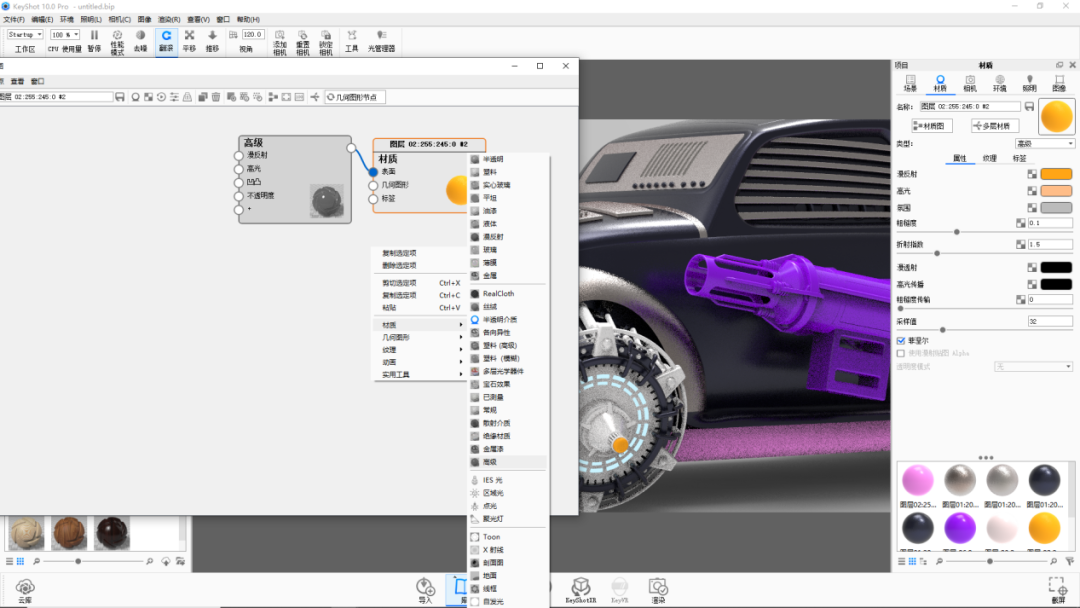The image size is (1080, 608).
Task: Toggle 使用漫射贴图 Alpha checkbox
Action: pyautogui.click(x=900, y=353)
